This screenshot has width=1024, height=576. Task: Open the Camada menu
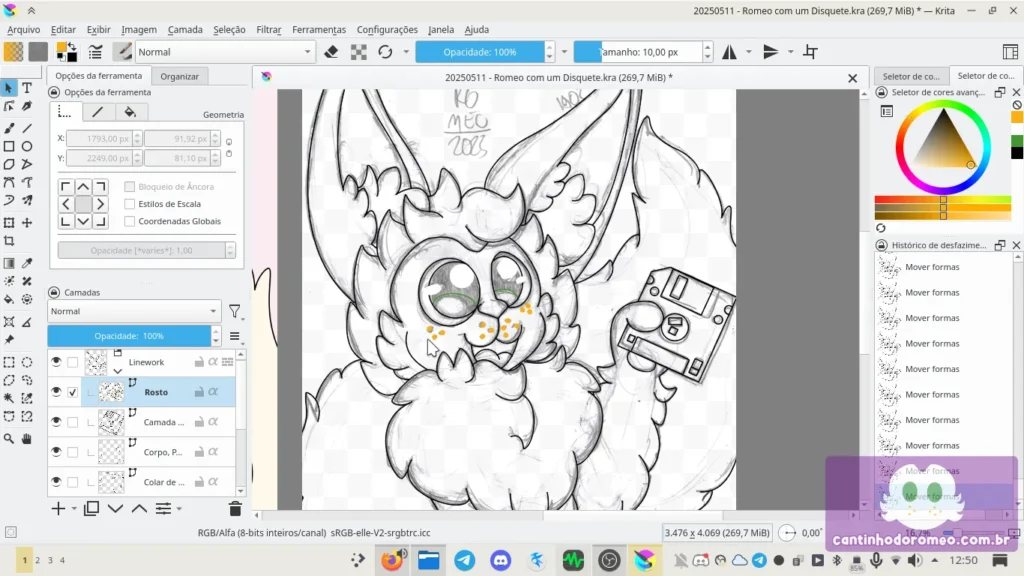click(185, 29)
